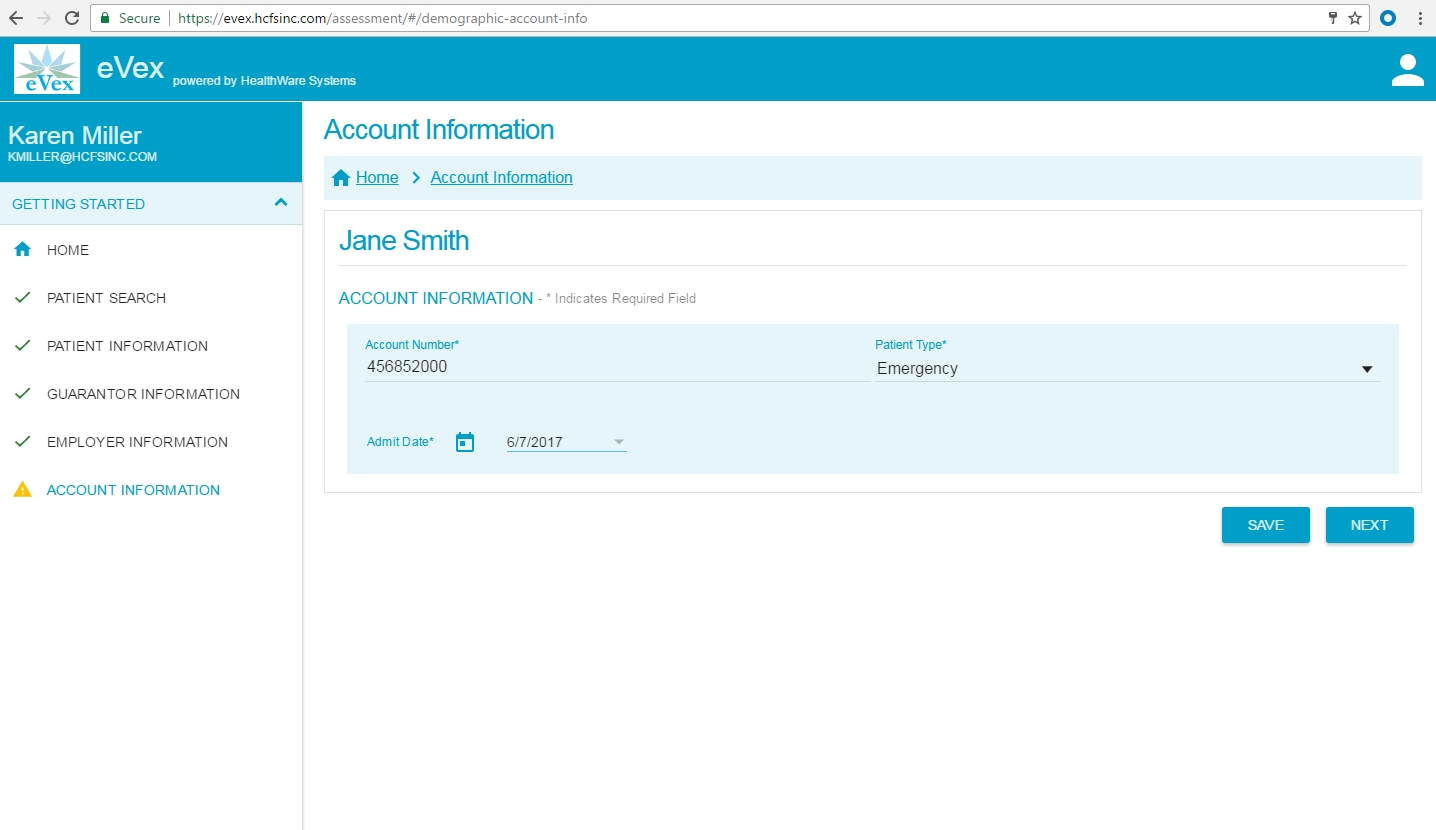Screen dimensions: 1436x830
Task: Click the home icon in breadcrumb
Action: (341, 178)
